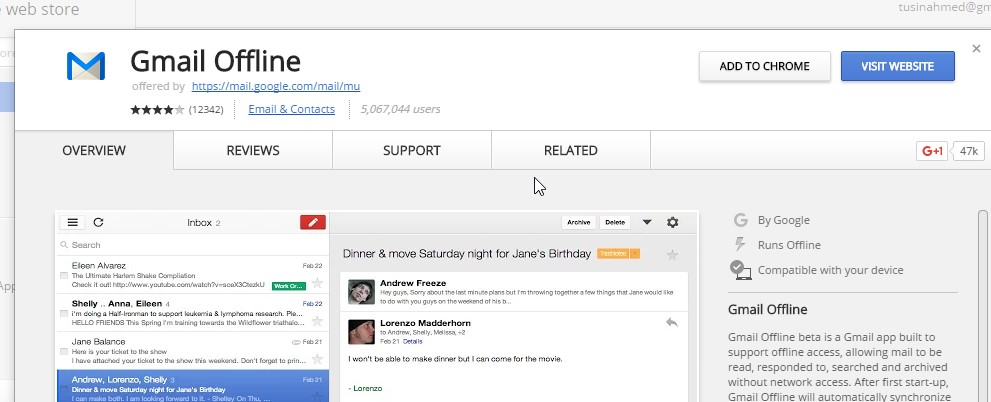Viewport: 991px width, 402px height.
Task: Click the star rating icons
Action: (157, 109)
